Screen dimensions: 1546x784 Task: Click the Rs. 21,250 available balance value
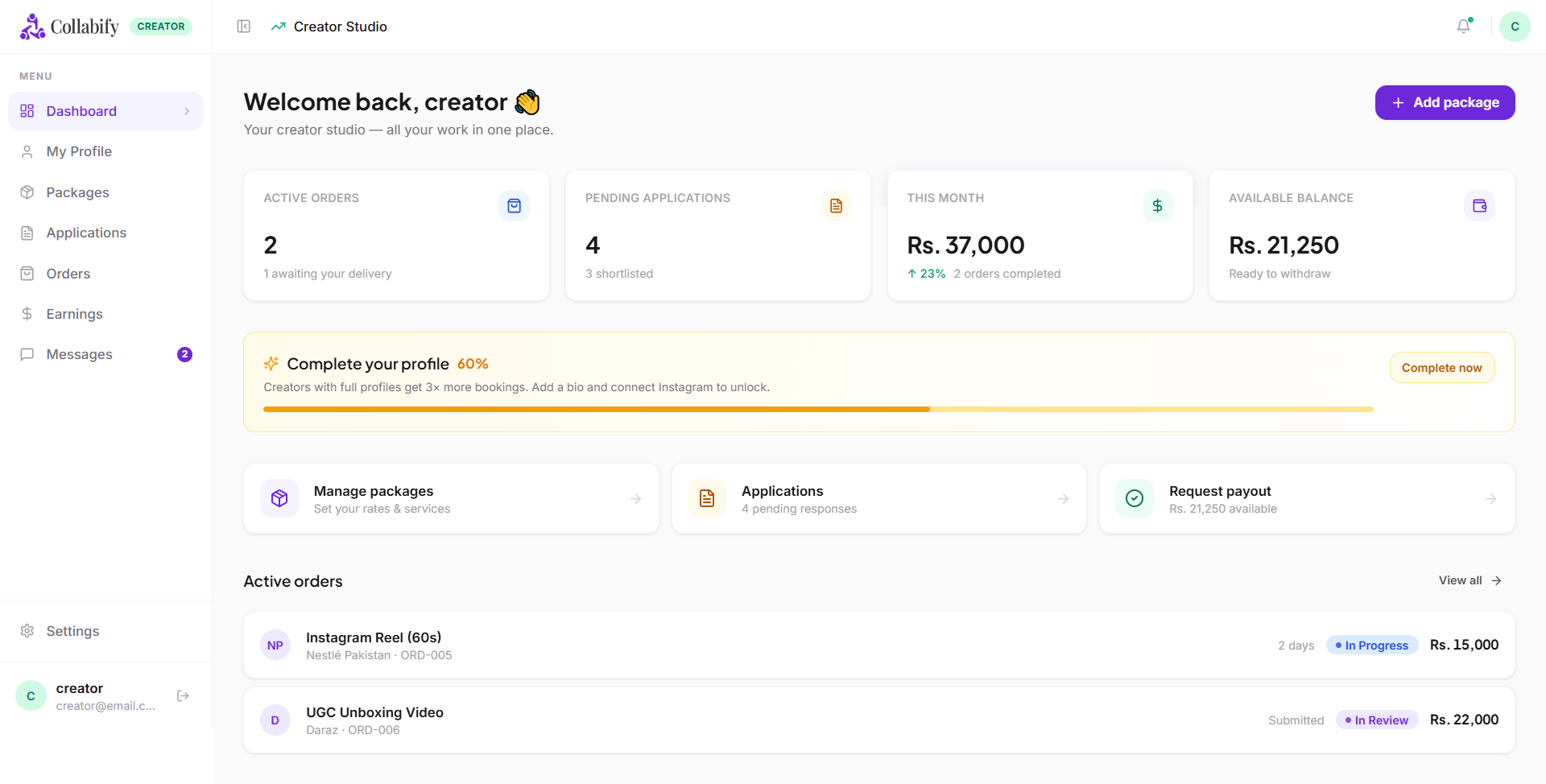[x=1284, y=246]
